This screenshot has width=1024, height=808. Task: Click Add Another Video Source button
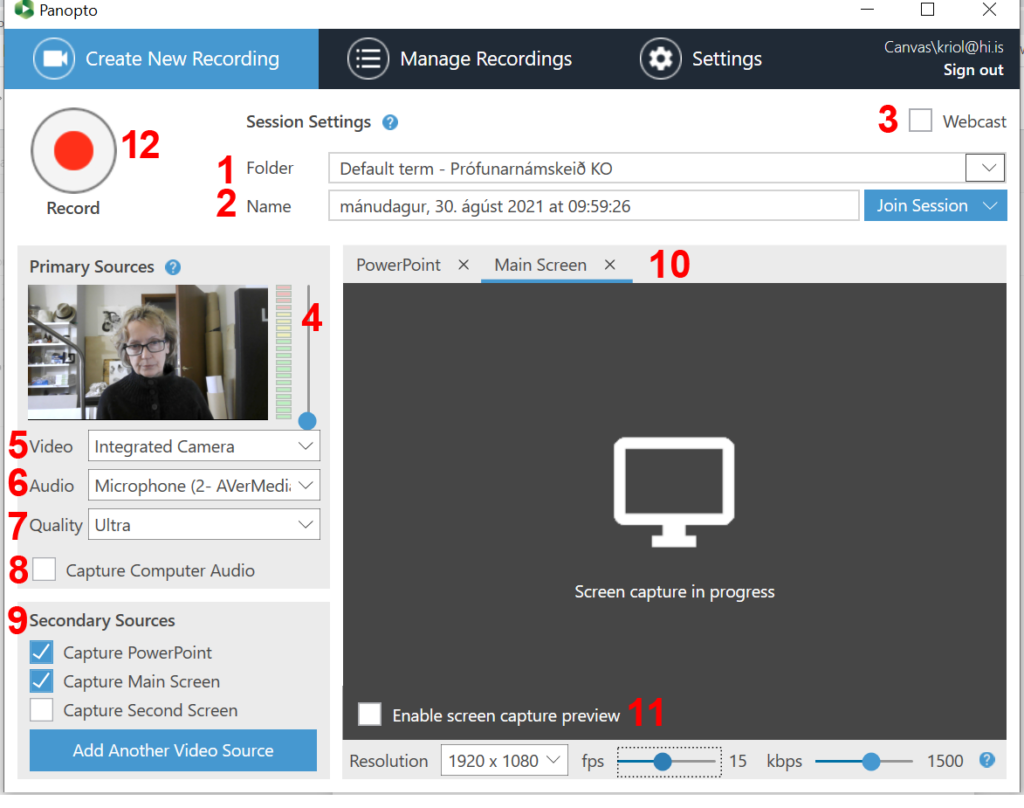click(173, 750)
